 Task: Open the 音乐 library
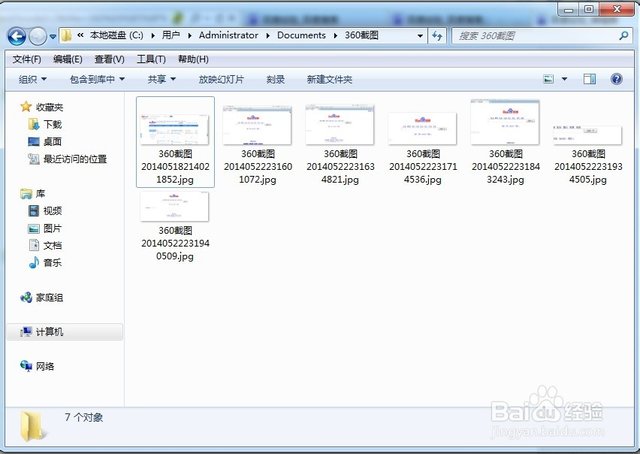click(53, 263)
